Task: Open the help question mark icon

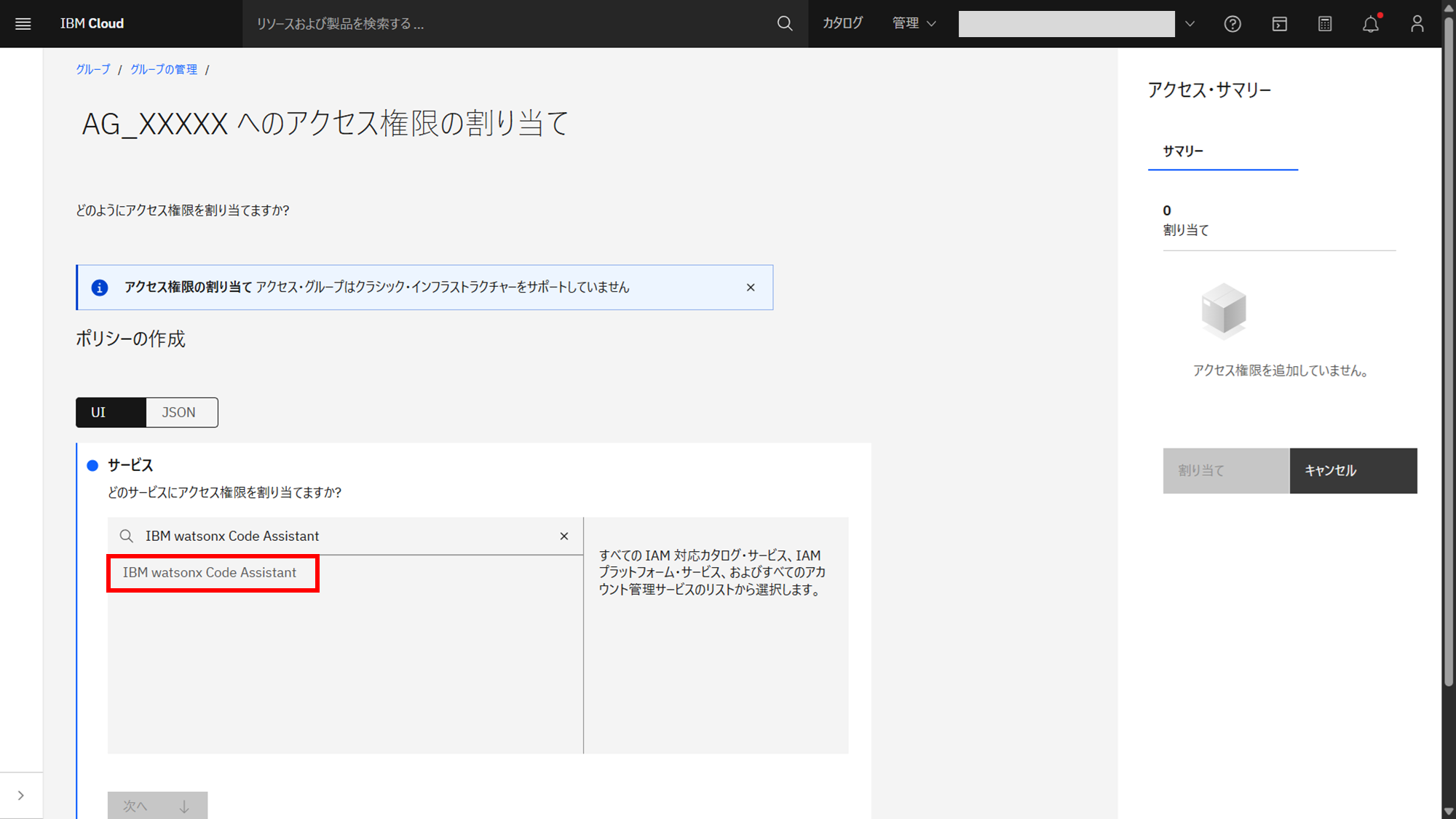Action: 1232,24
